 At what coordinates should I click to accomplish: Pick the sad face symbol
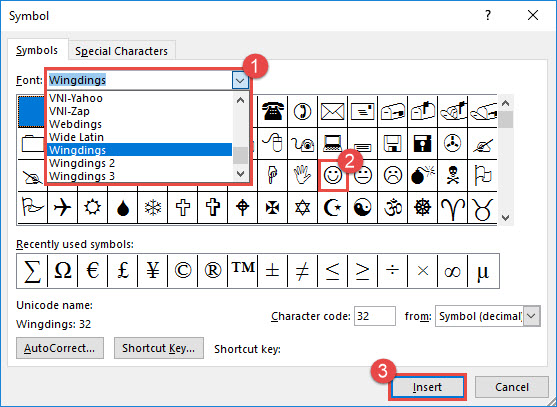coord(393,175)
